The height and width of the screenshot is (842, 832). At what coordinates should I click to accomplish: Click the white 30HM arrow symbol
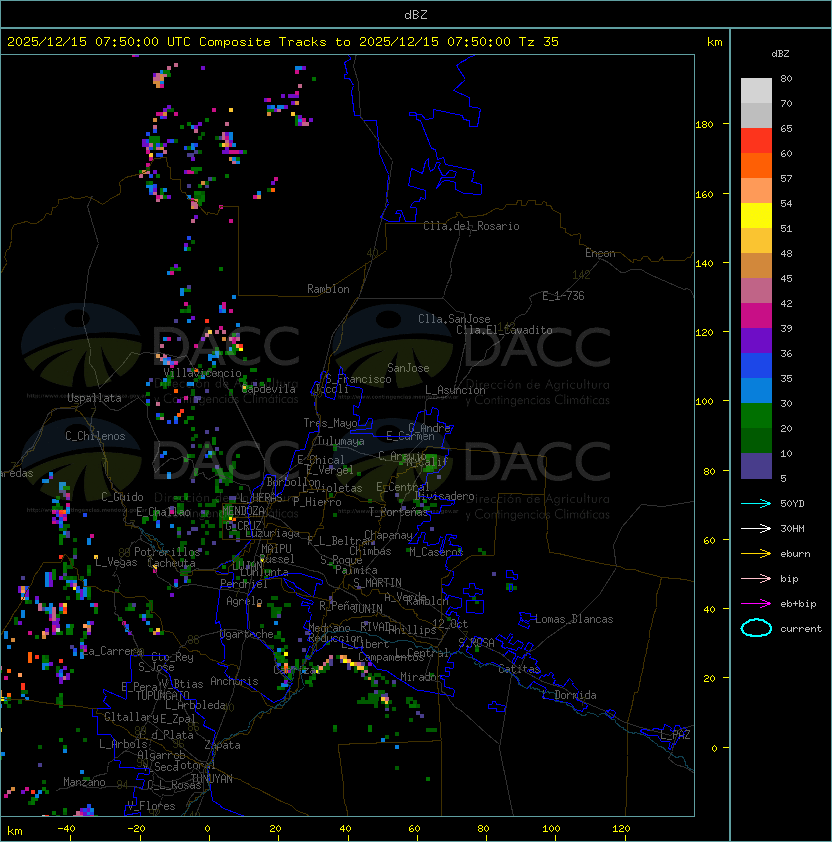(x=756, y=528)
